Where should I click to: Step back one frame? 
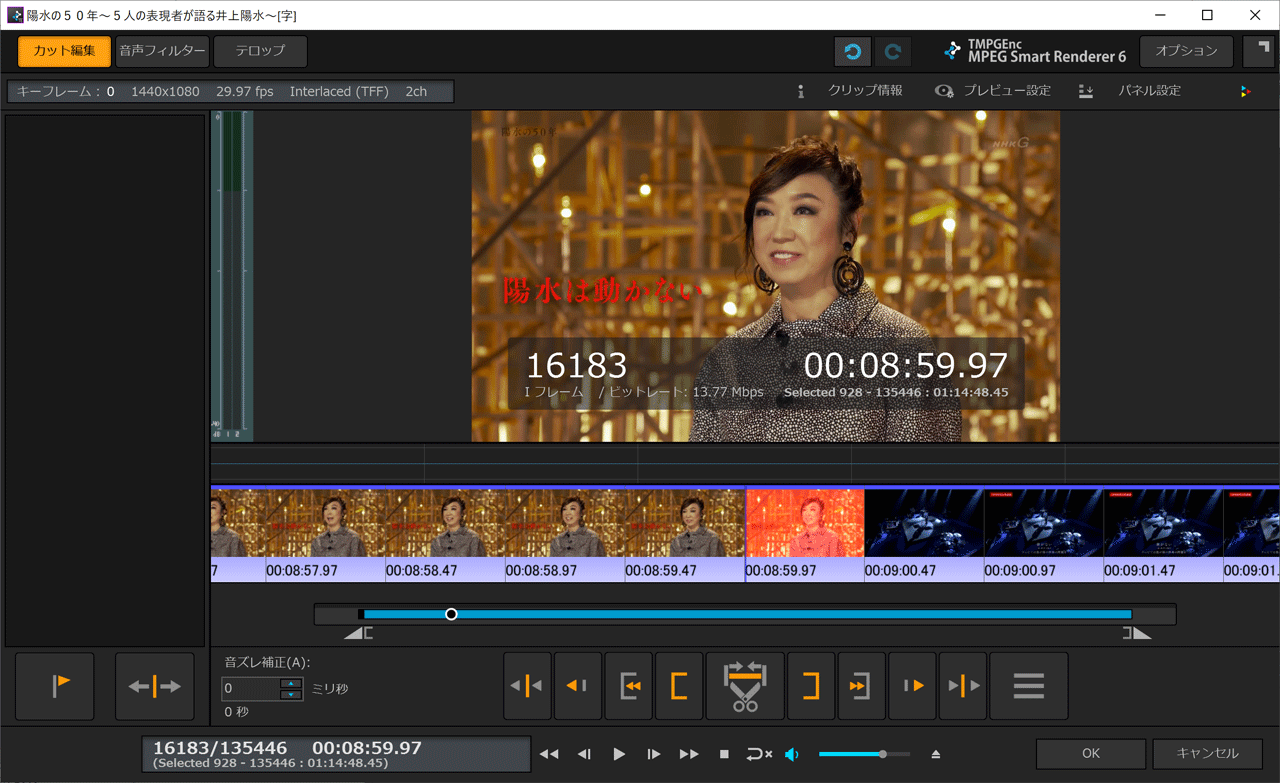pyautogui.click(x=585, y=754)
